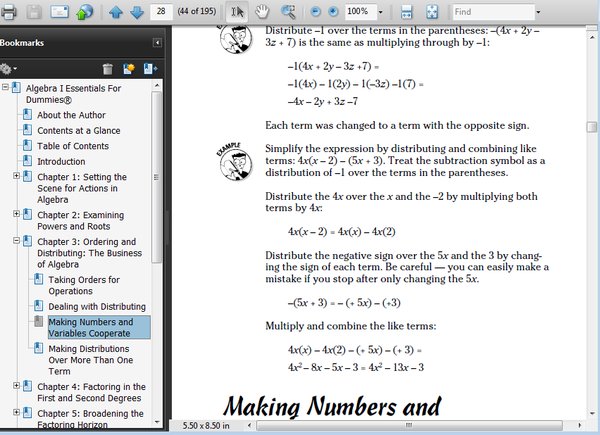Click the Print icon in the toolbar
This screenshot has height=435, width=600.
9,12
